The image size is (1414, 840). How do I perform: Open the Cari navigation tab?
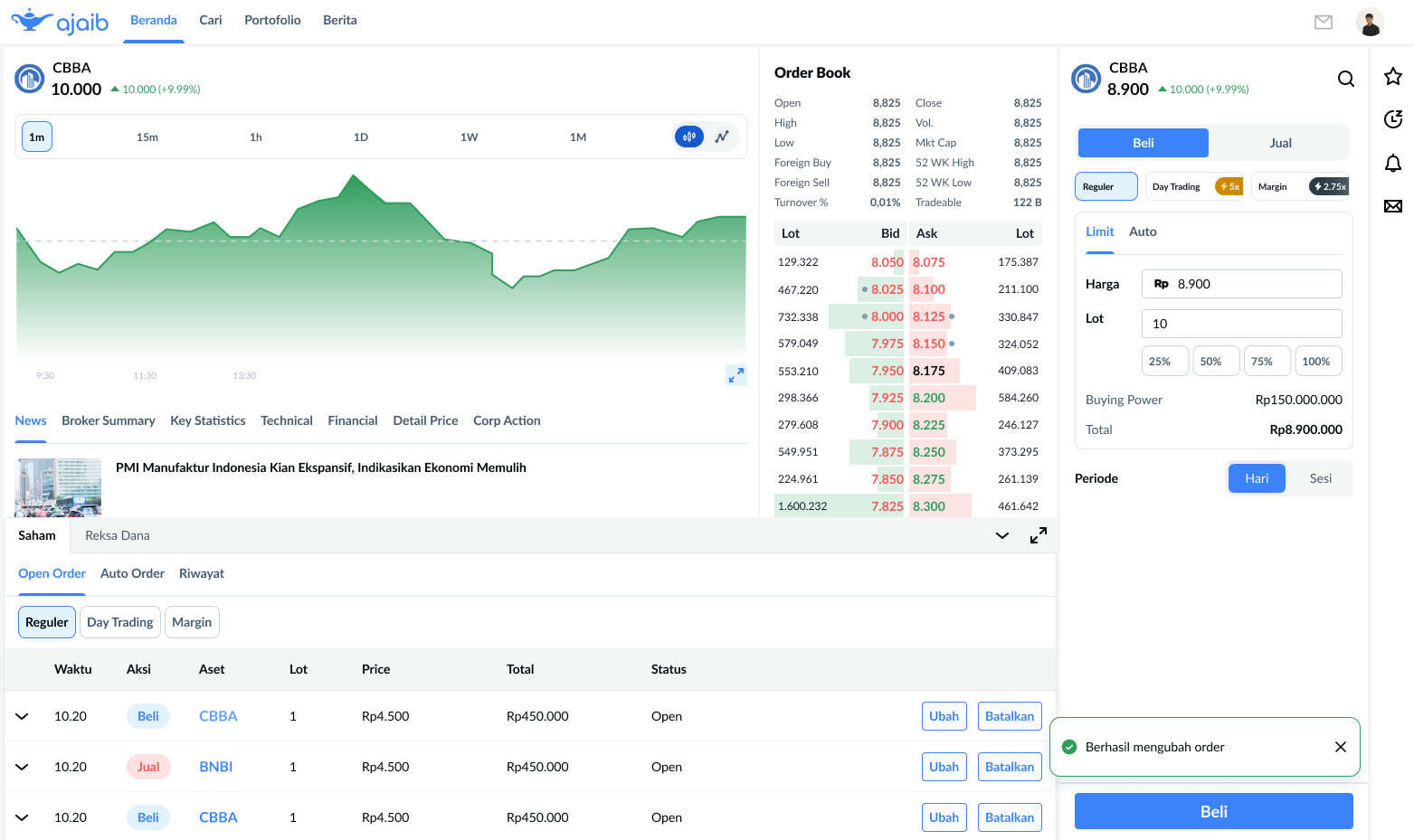pos(211,20)
